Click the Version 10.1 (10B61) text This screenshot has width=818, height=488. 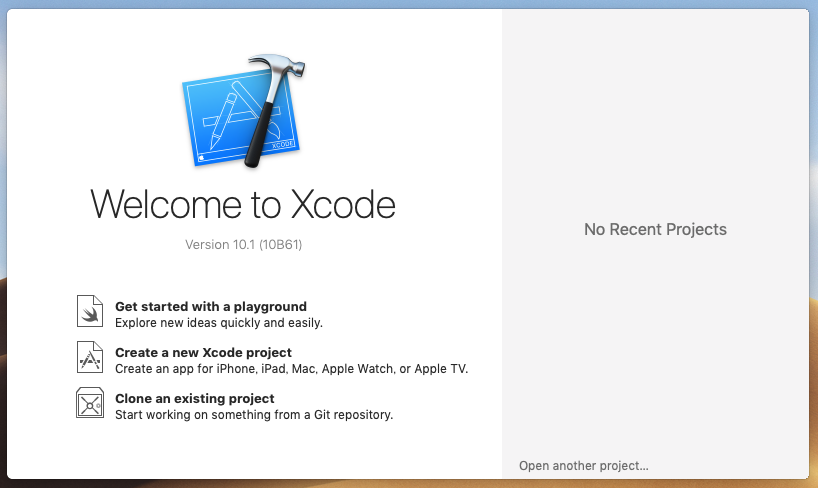(x=244, y=244)
